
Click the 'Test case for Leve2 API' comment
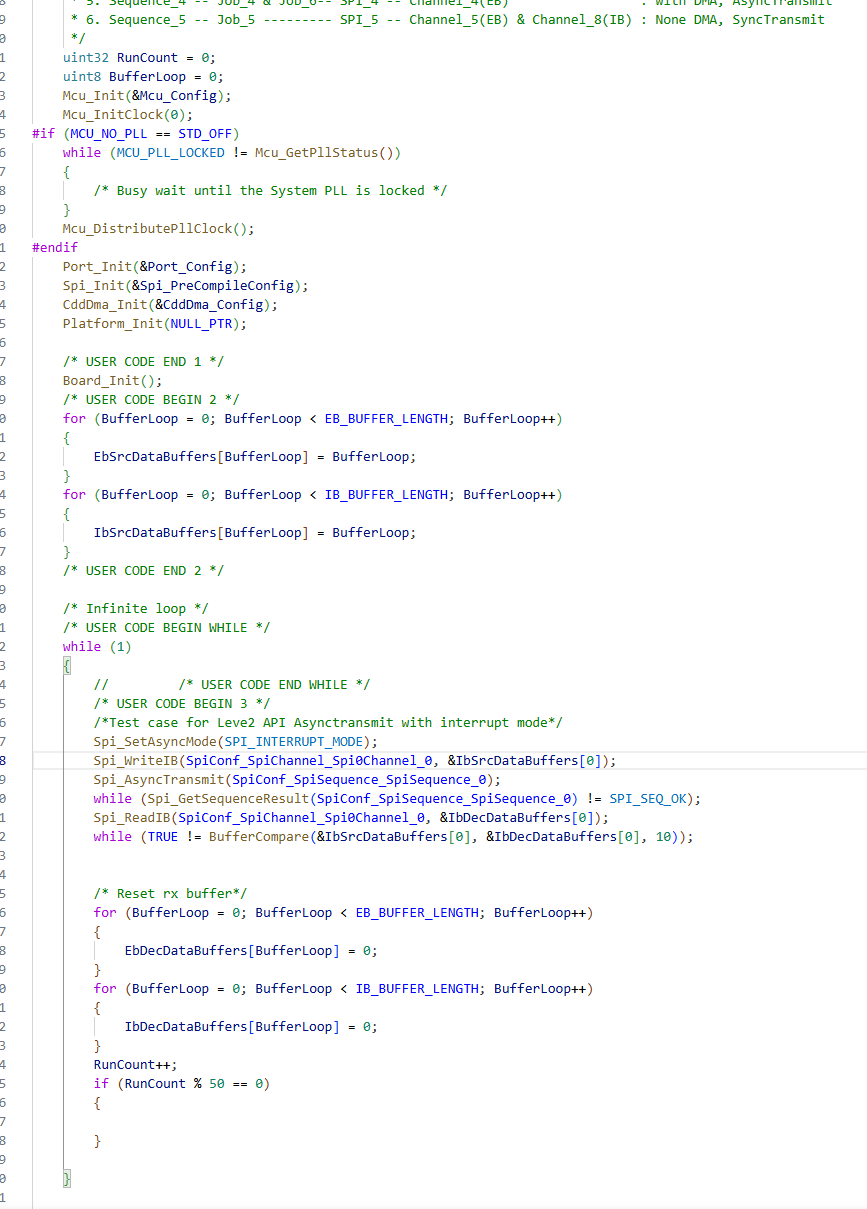328,722
